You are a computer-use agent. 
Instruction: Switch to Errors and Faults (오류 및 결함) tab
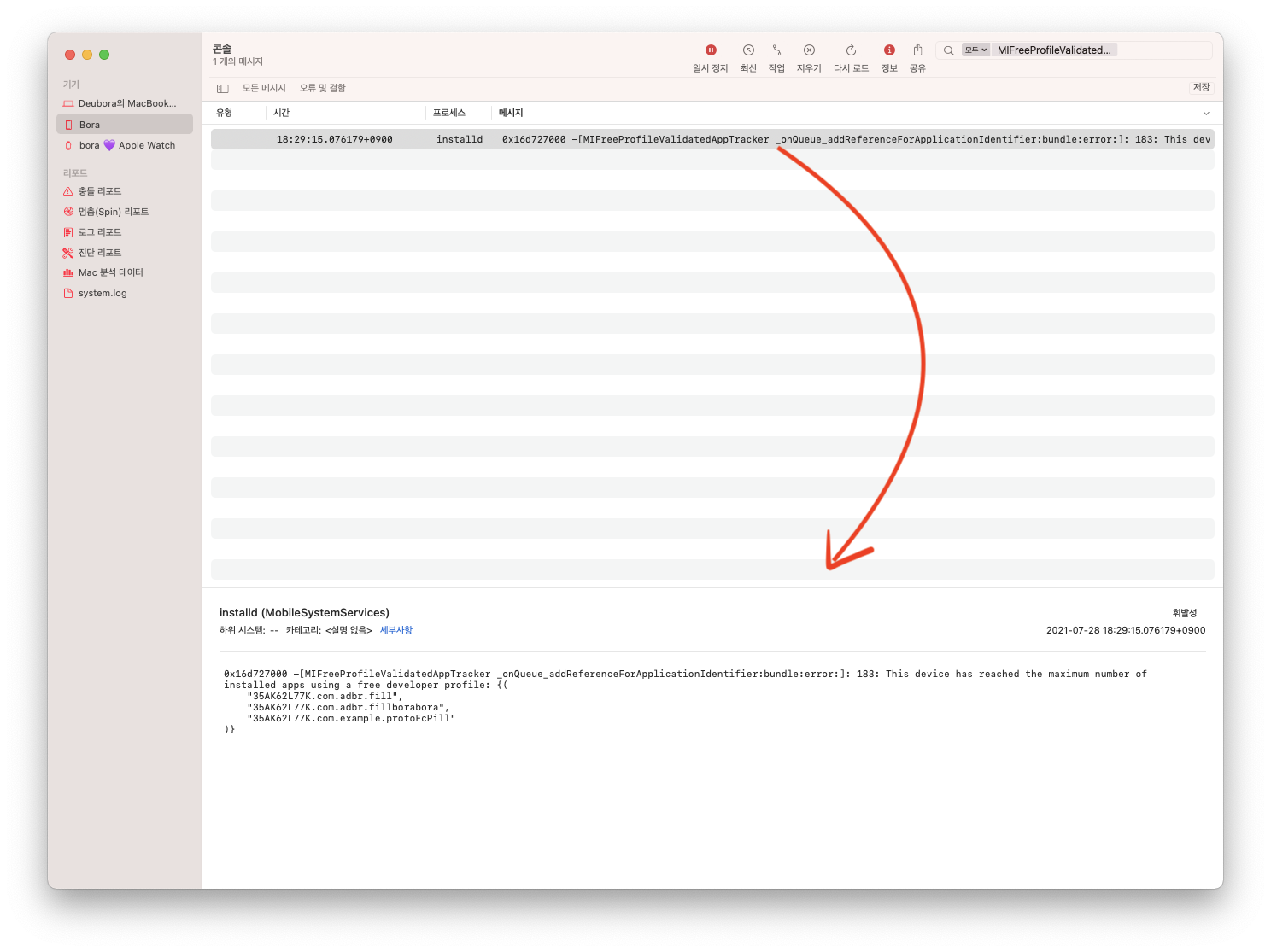[323, 88]
